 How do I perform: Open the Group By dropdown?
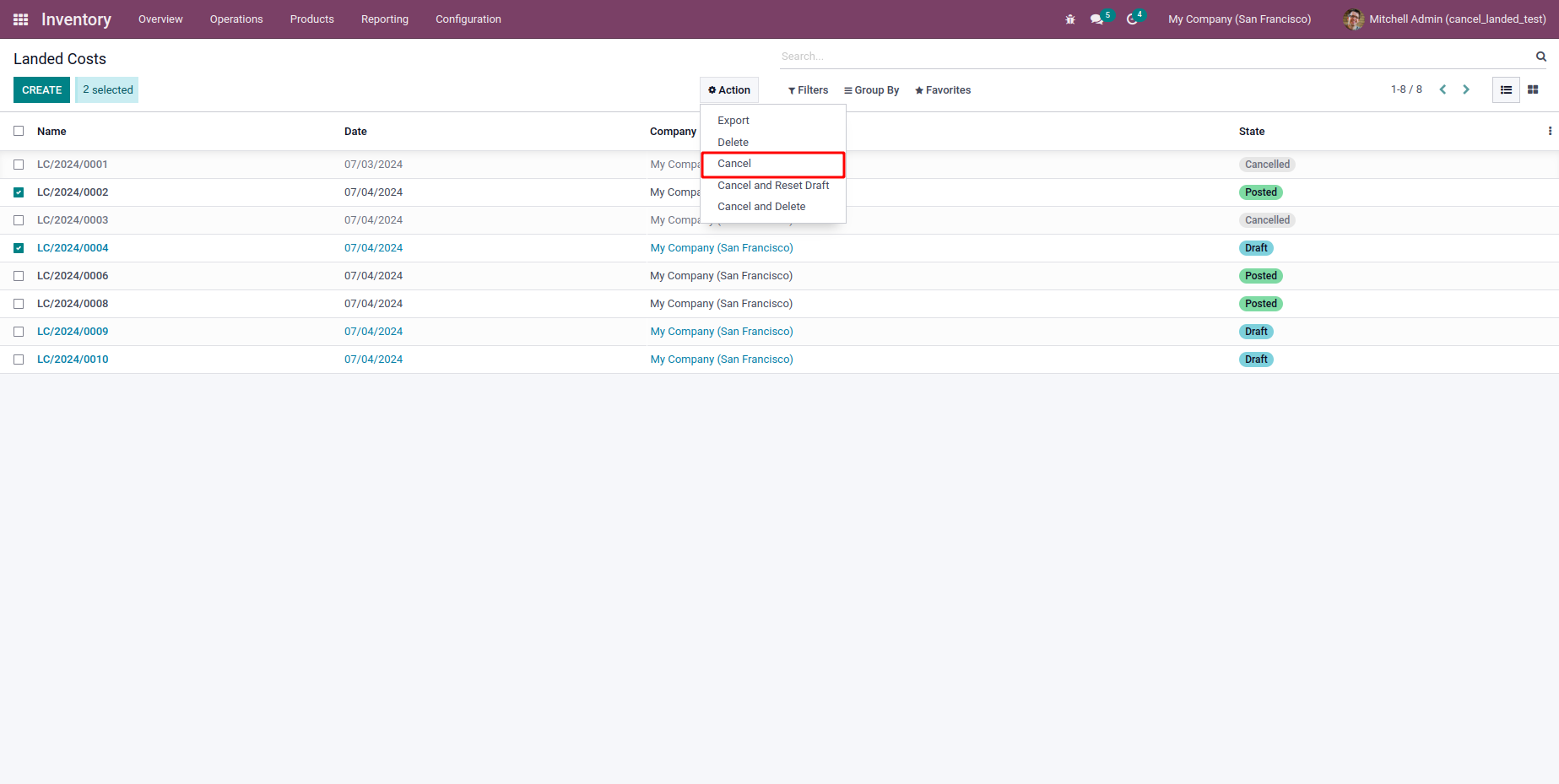(x=871, y=90)
